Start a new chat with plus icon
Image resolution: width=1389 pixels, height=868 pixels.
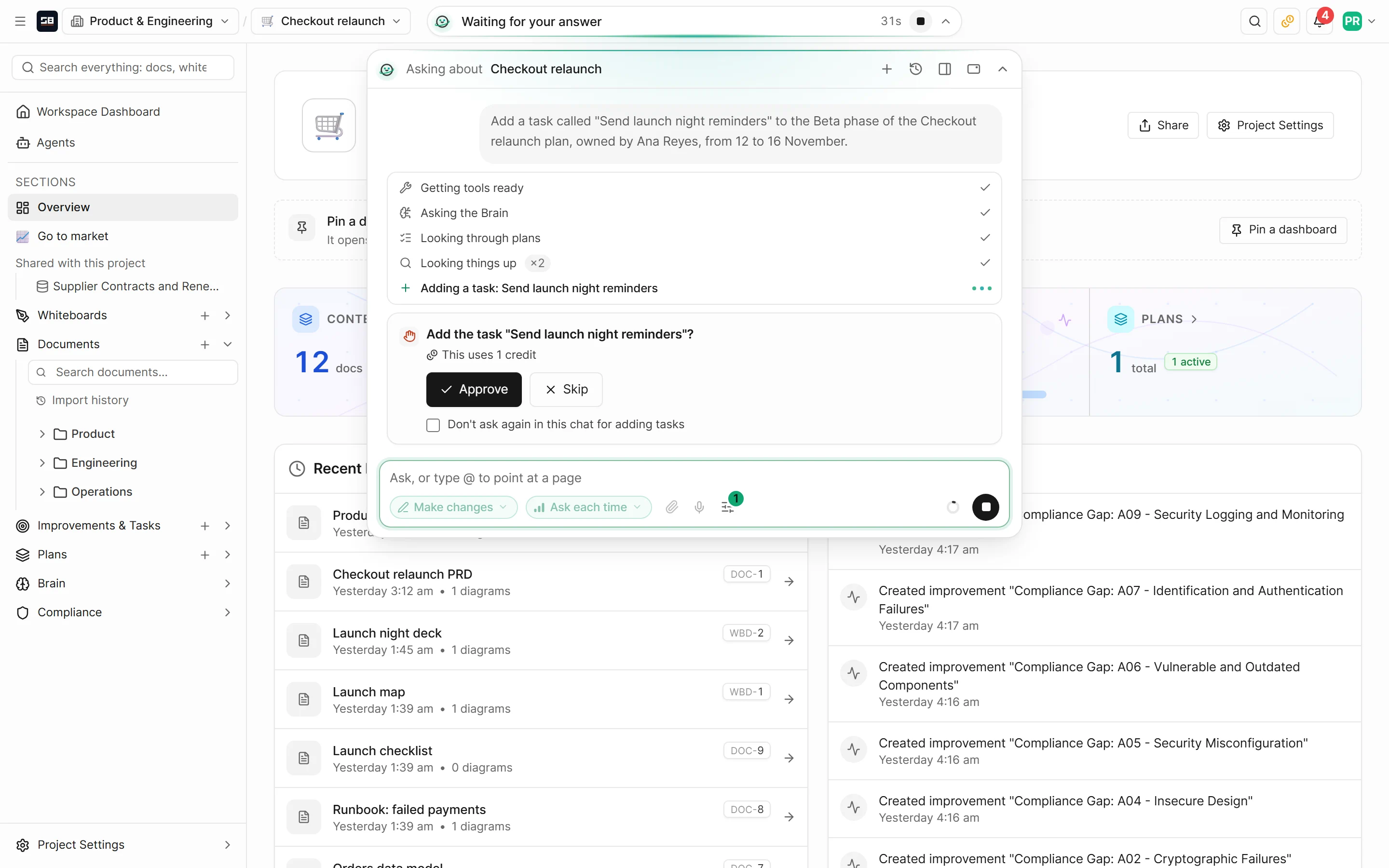(x=887, y=69)
